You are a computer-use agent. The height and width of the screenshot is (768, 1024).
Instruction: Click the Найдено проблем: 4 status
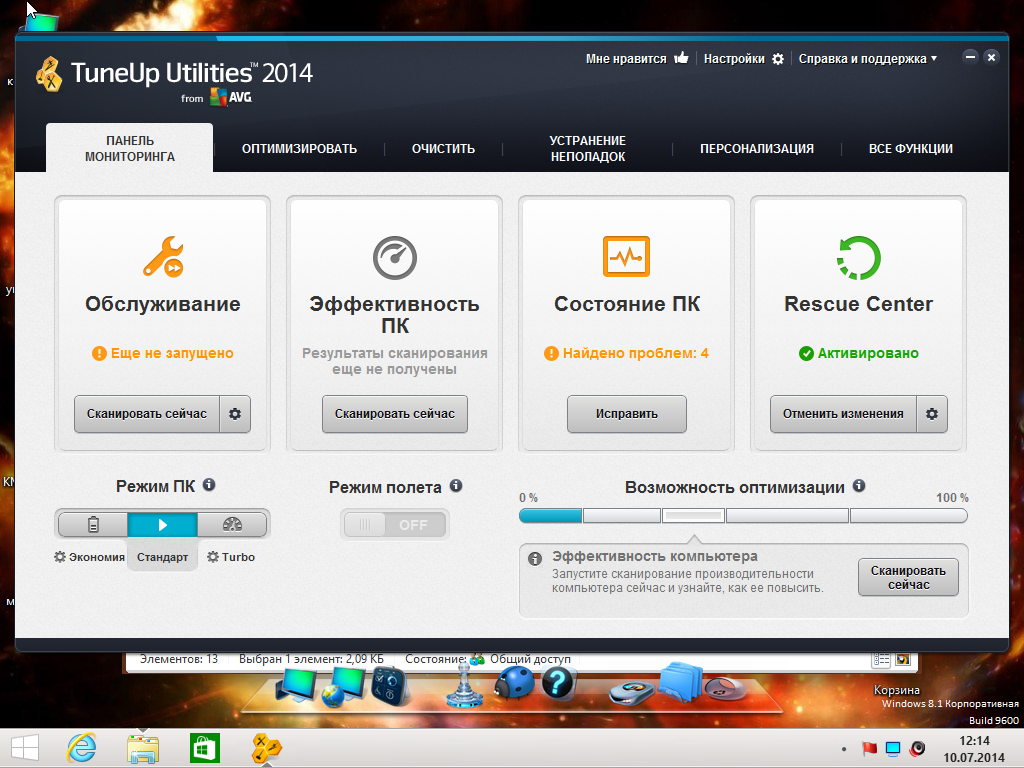tap(626, 353)
